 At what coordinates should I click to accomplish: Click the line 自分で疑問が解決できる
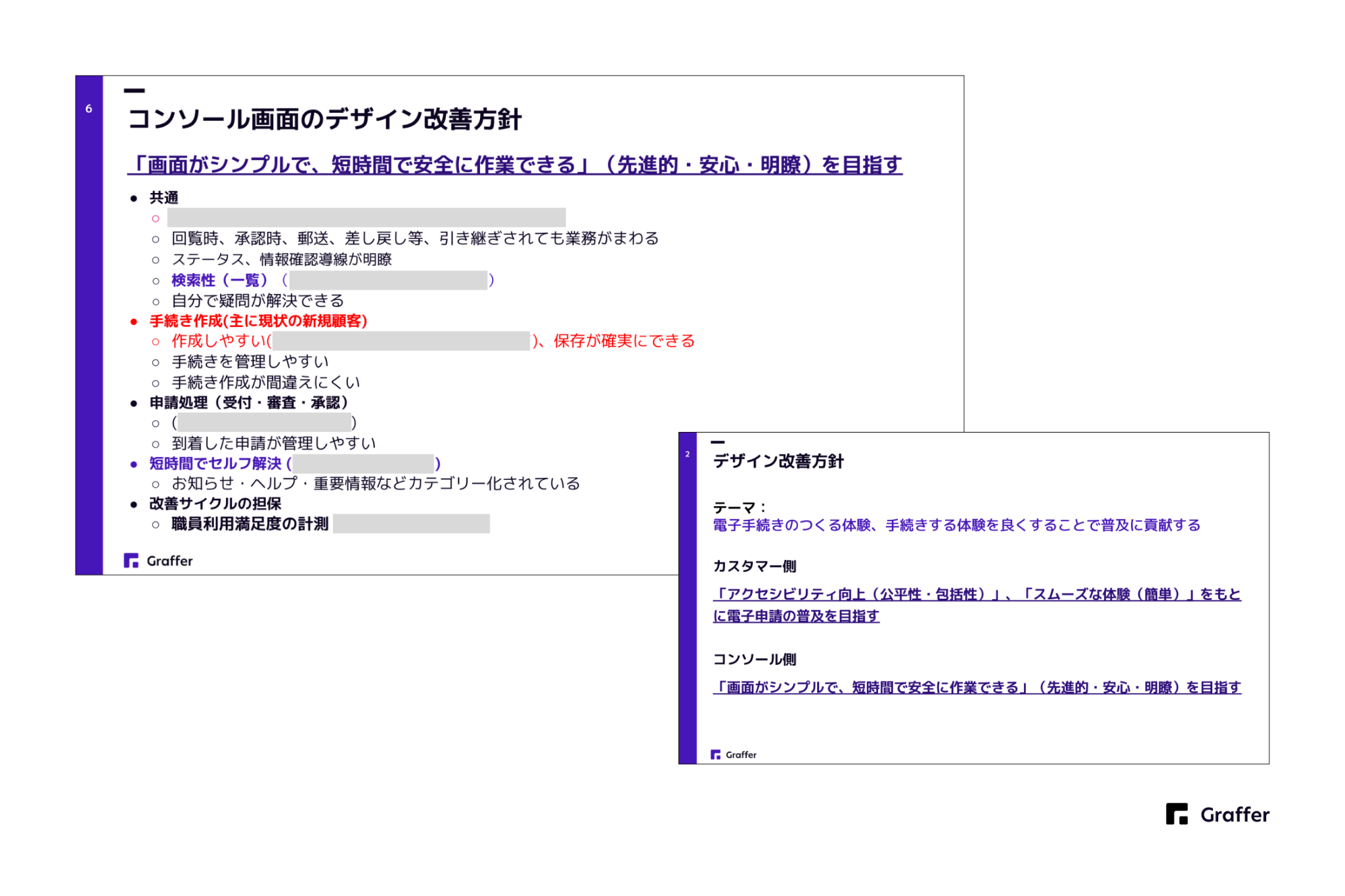coord(257,301)
